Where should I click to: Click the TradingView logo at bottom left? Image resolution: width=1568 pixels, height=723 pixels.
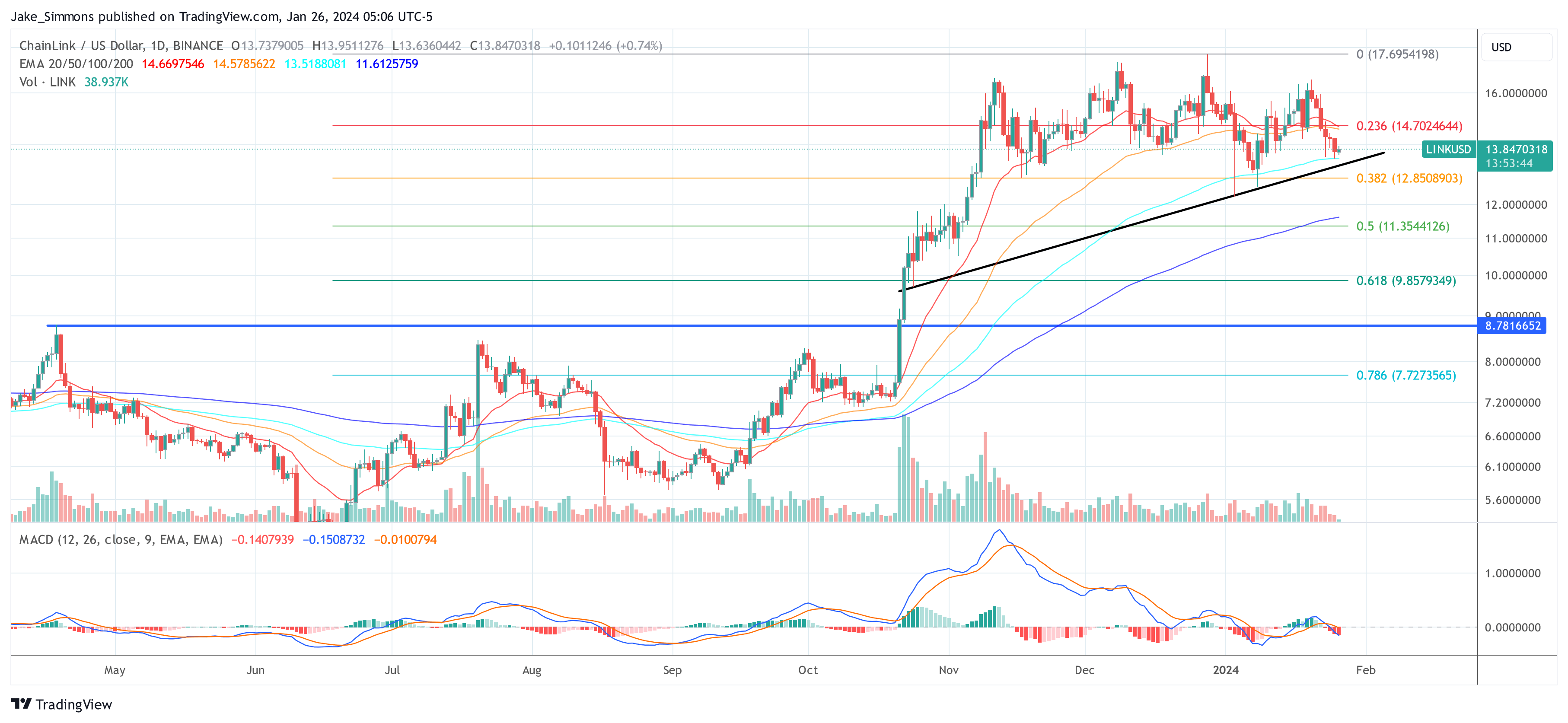61,704
